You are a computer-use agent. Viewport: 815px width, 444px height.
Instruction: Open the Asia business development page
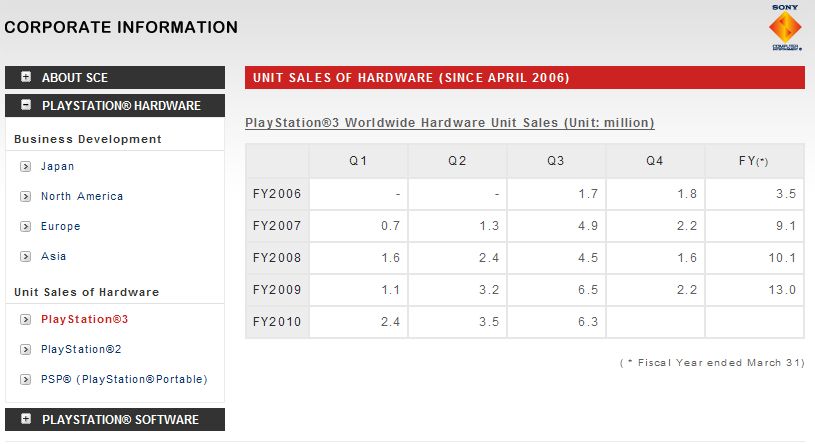click(x=53, y=257)
